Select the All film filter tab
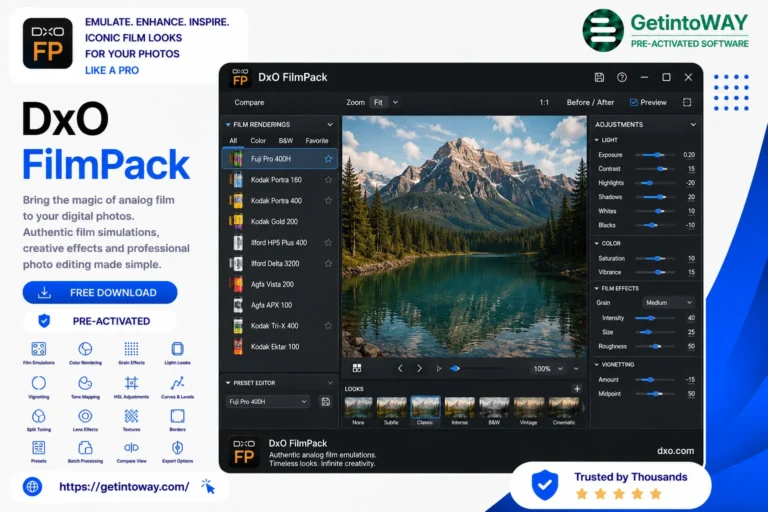768x512 pixels. point(233,141)
